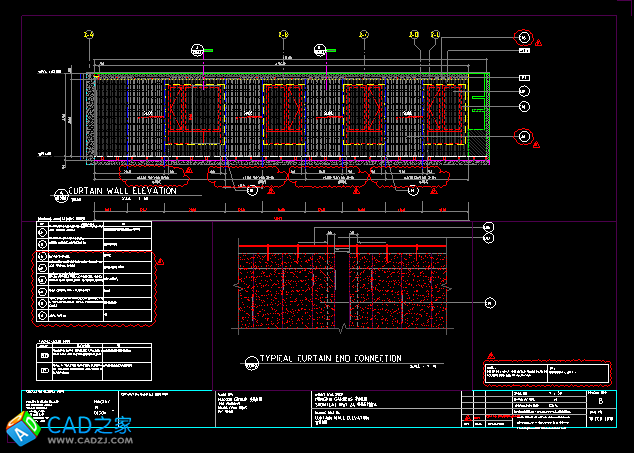
Task: Pick the red revision triangle beside top-right callout
Action: [x=539, y=44]
